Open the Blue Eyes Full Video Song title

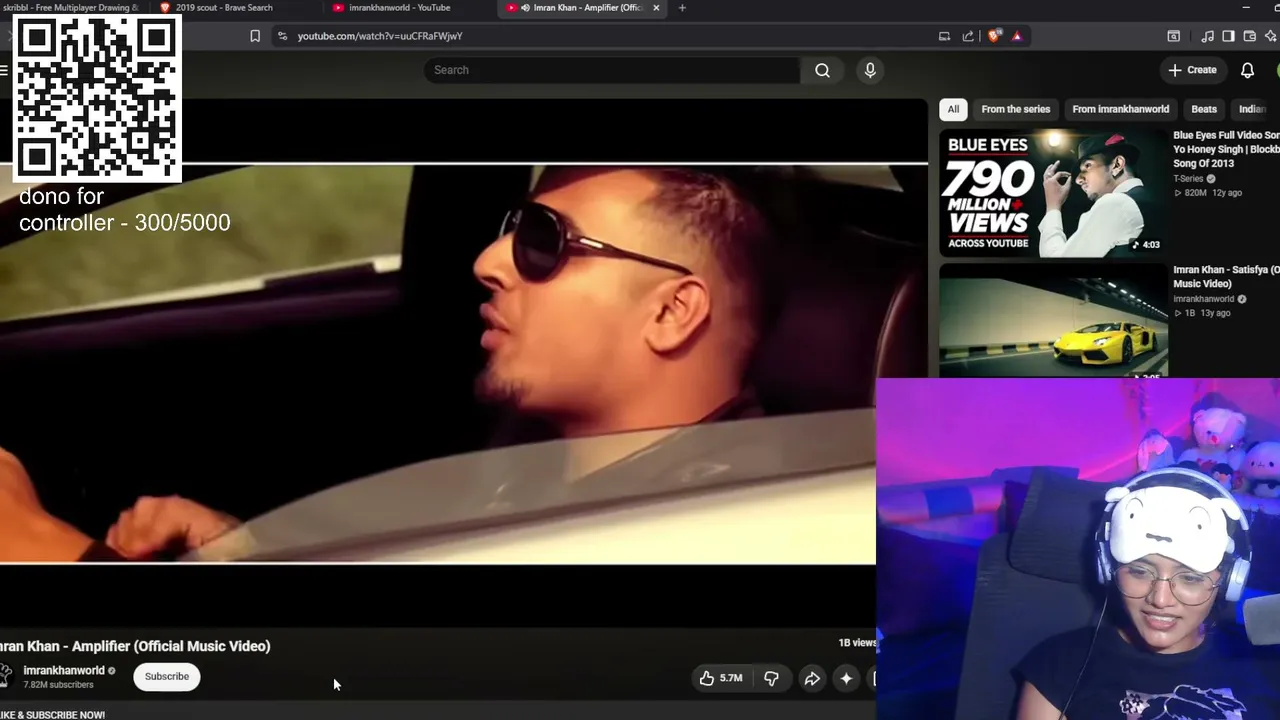coord(1226,149)
